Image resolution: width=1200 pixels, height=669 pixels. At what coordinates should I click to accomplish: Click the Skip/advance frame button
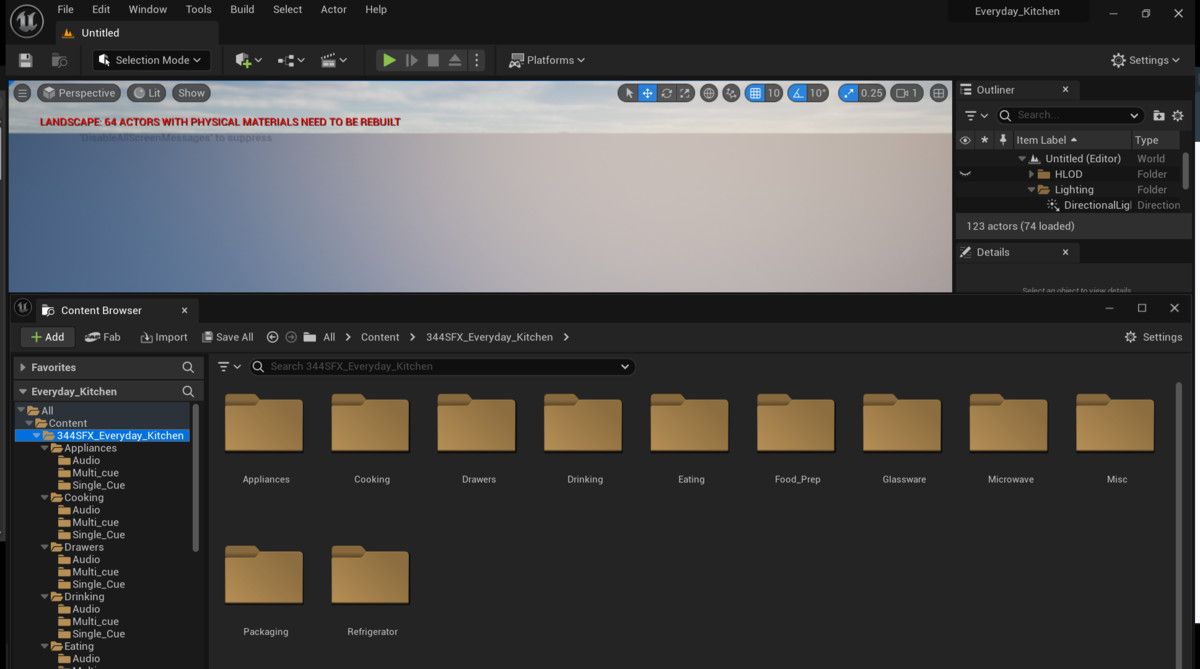coord(411,60)
